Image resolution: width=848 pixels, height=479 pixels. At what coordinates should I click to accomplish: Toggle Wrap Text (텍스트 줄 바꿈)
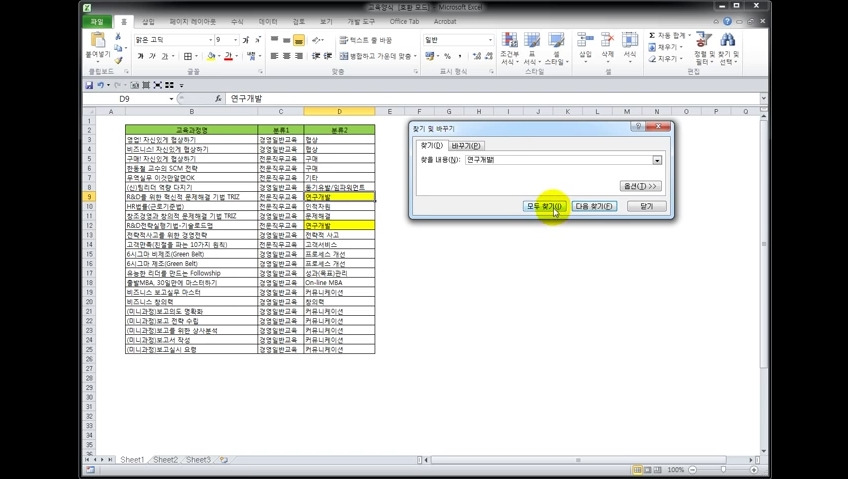[x=366, y=40]
